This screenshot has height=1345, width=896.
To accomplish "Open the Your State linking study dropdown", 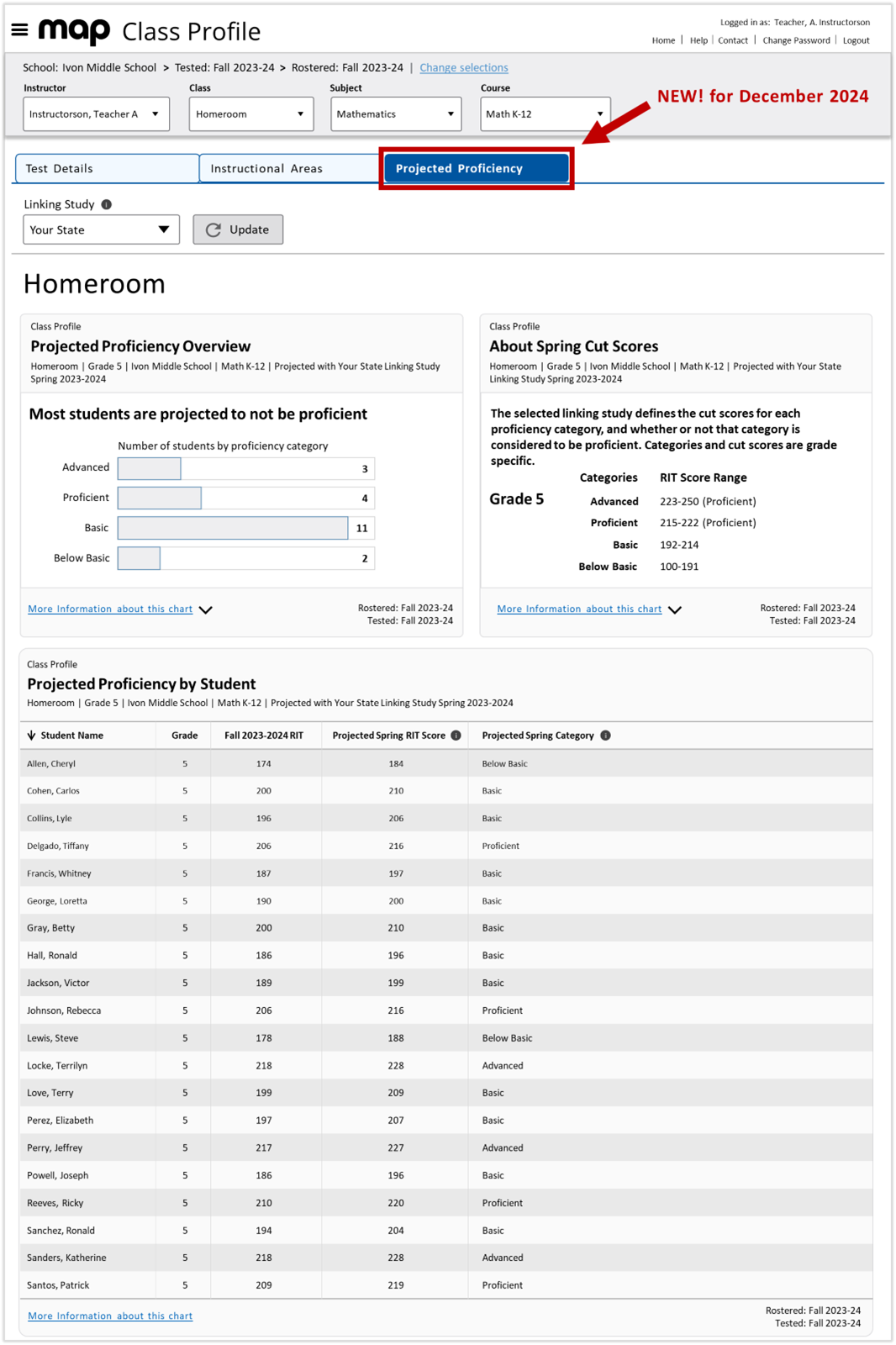I will [101, 229].
